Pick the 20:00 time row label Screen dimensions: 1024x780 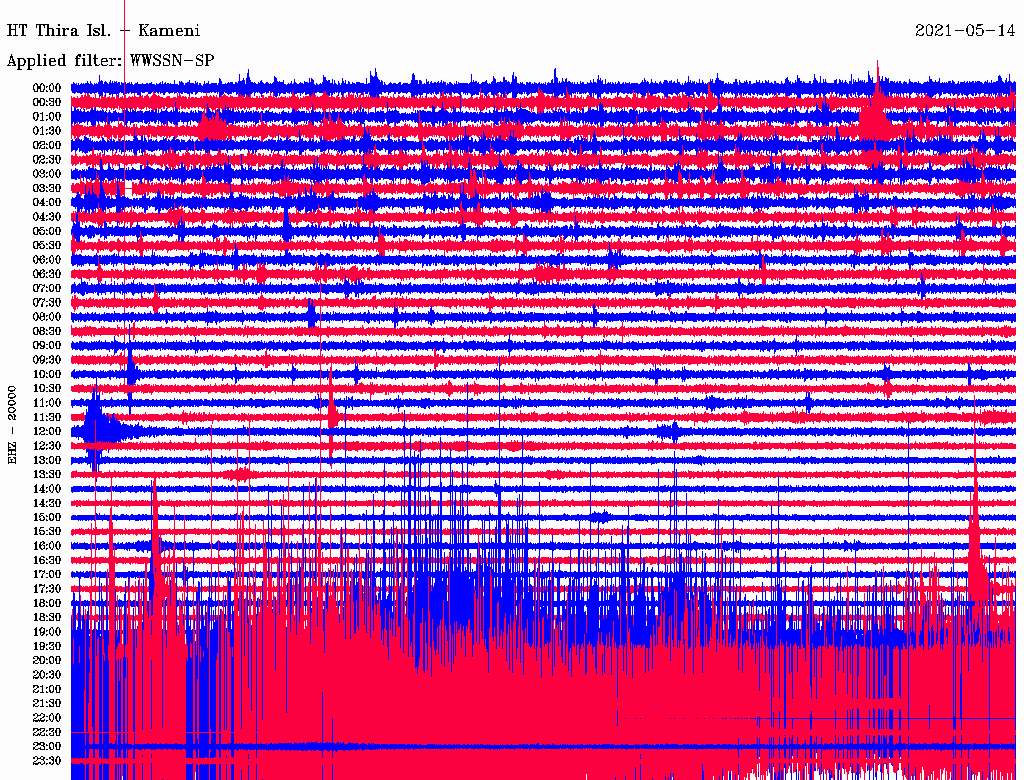click(x=47, y=660)
